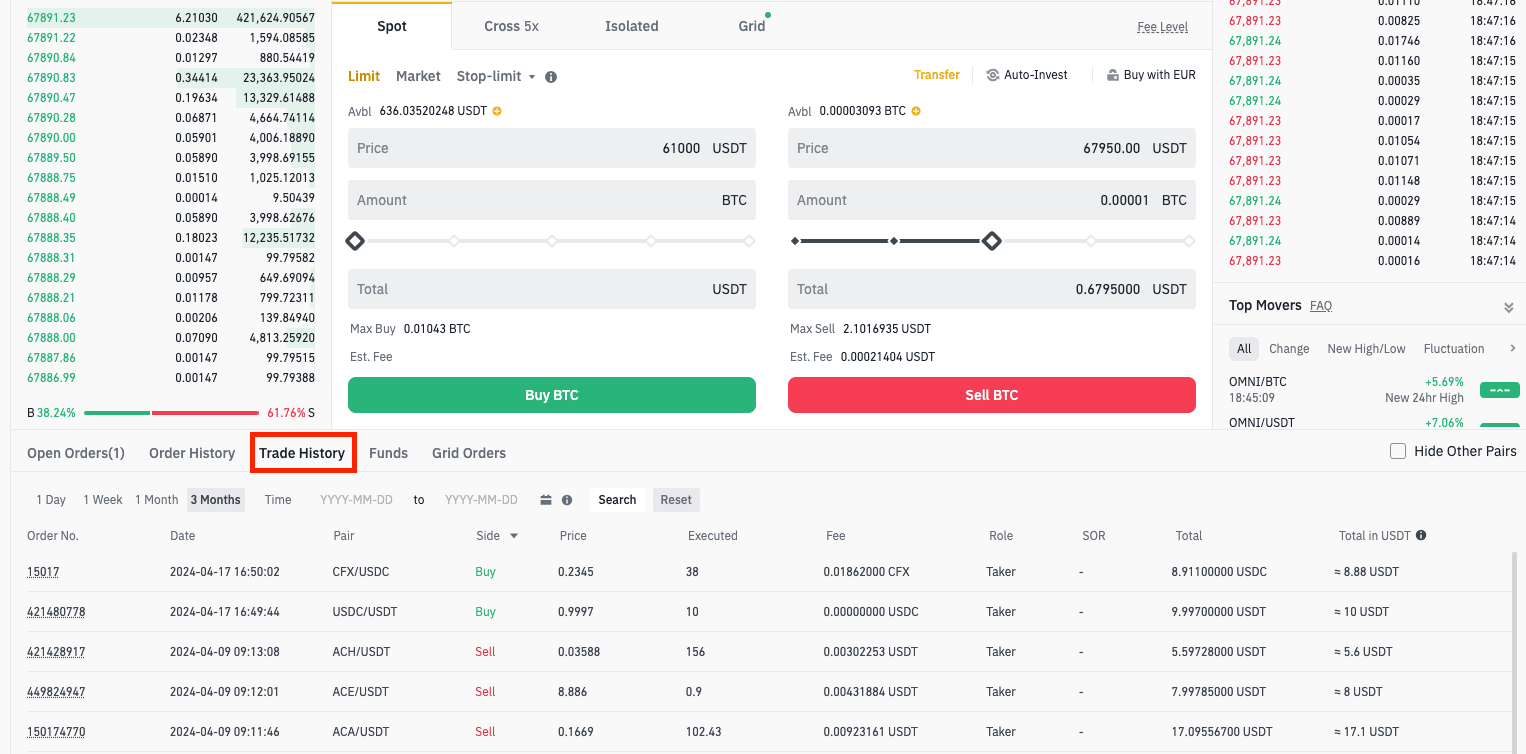The image size is (1526, 754).
Task: Switch to the Order History tab
Action: [192, 453]
